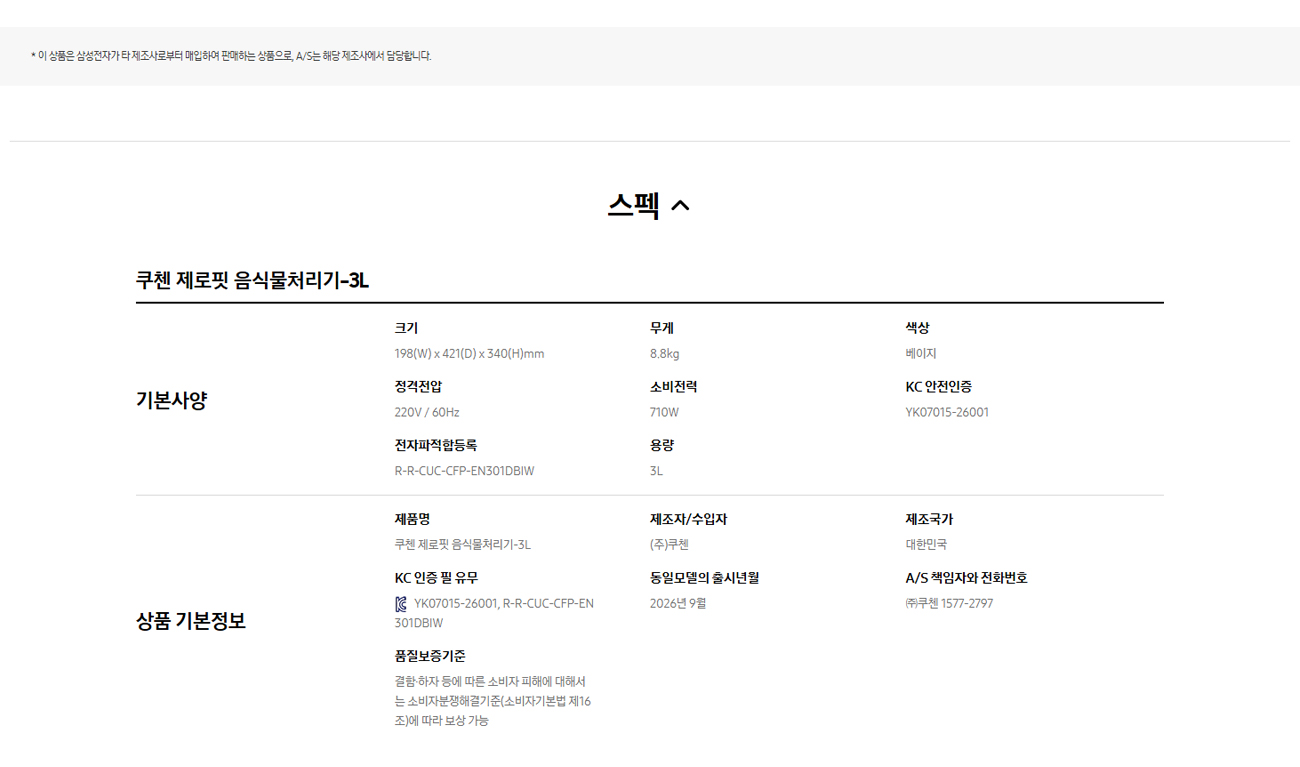
Task: Select the warranty paragraph starting '결함·하자 등에'
Action: coord(493,701)
